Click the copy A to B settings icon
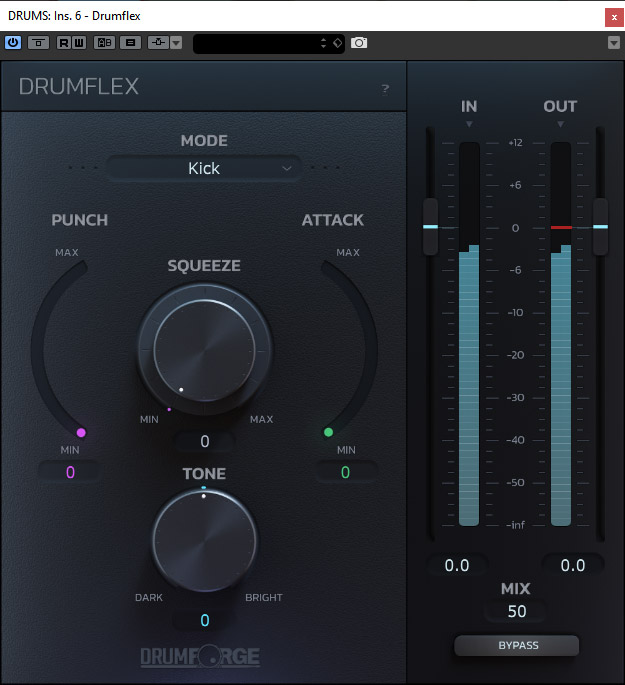 coord(130,43)
